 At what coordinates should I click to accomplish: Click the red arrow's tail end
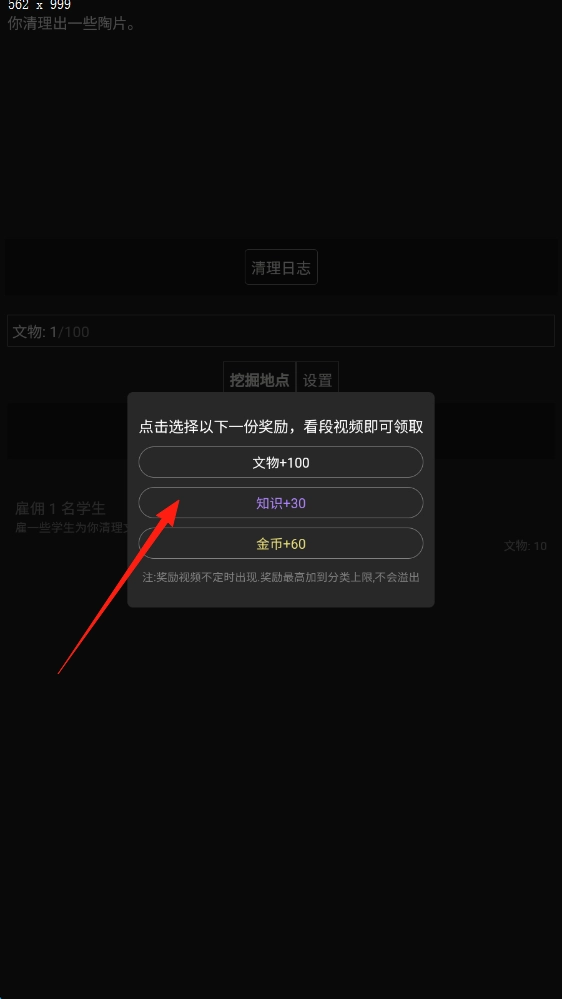pyautogui.click(x=59, y=672)
